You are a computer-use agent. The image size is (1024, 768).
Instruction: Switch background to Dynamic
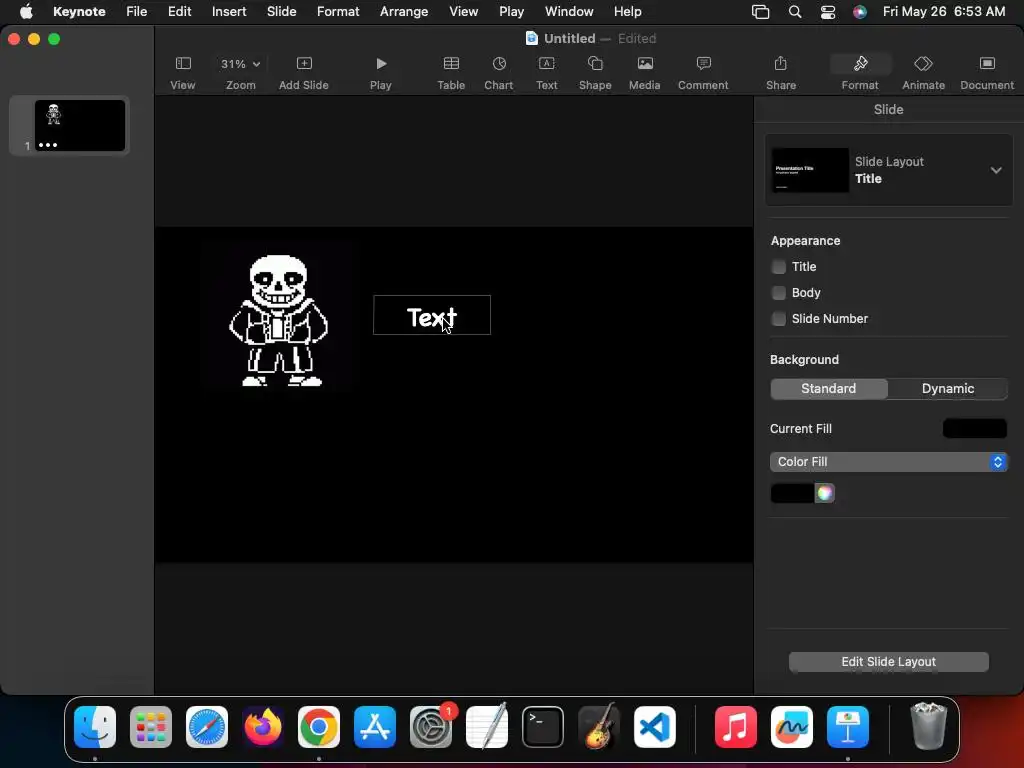click(948, 389)
